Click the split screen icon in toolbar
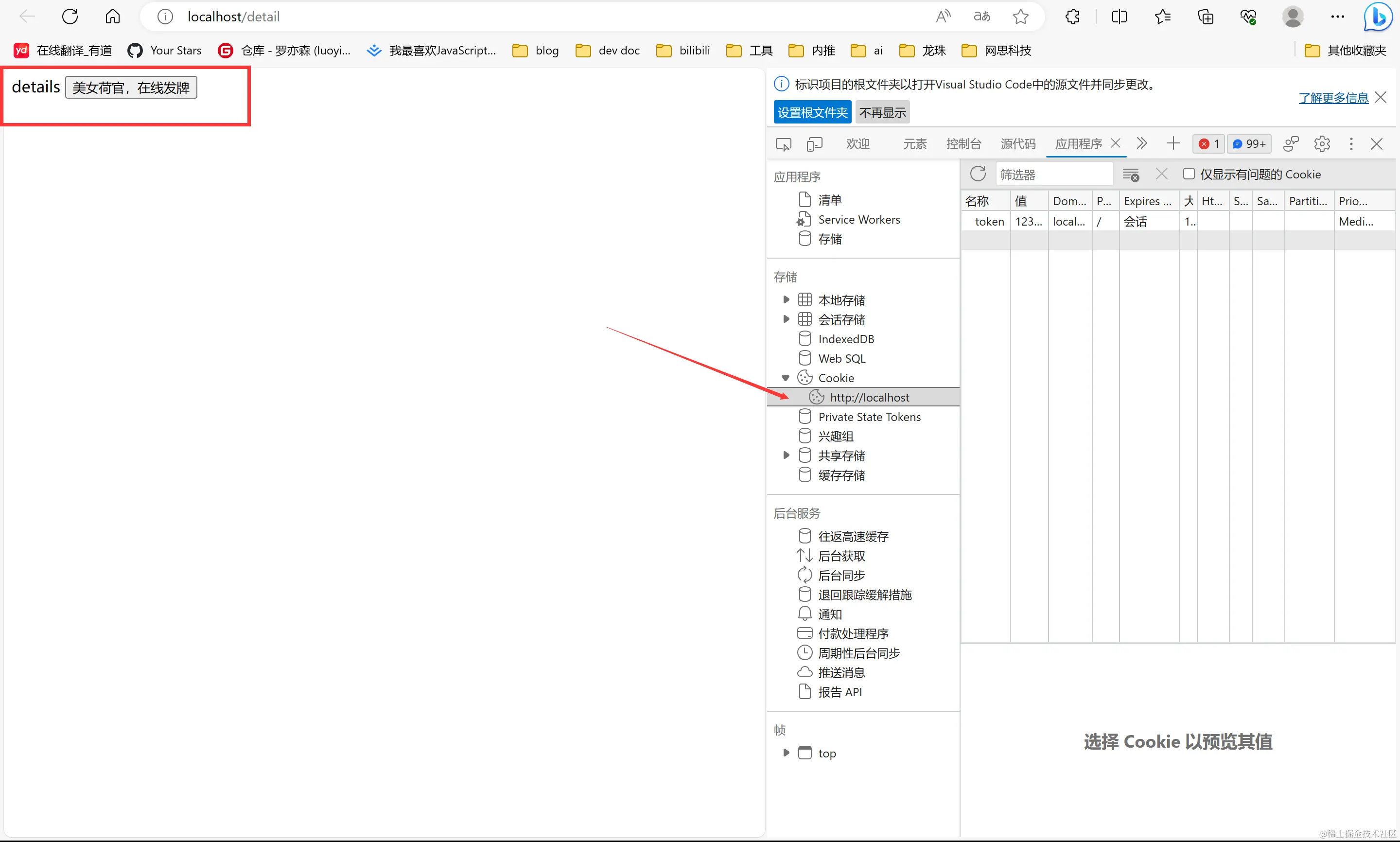Screen dimensions: 1400x842 click(1119, 17)
